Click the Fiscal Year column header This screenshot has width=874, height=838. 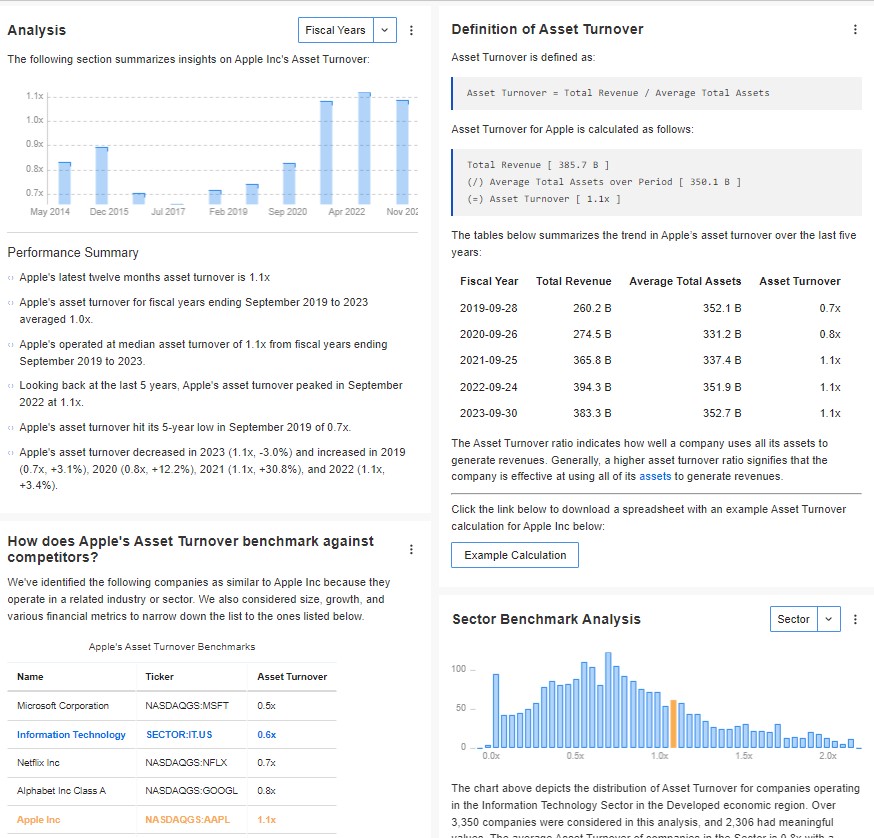(489, 281)
